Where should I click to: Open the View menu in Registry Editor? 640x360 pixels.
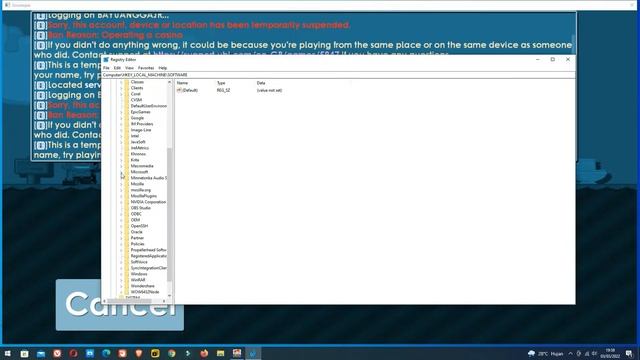tap(129, 68)
